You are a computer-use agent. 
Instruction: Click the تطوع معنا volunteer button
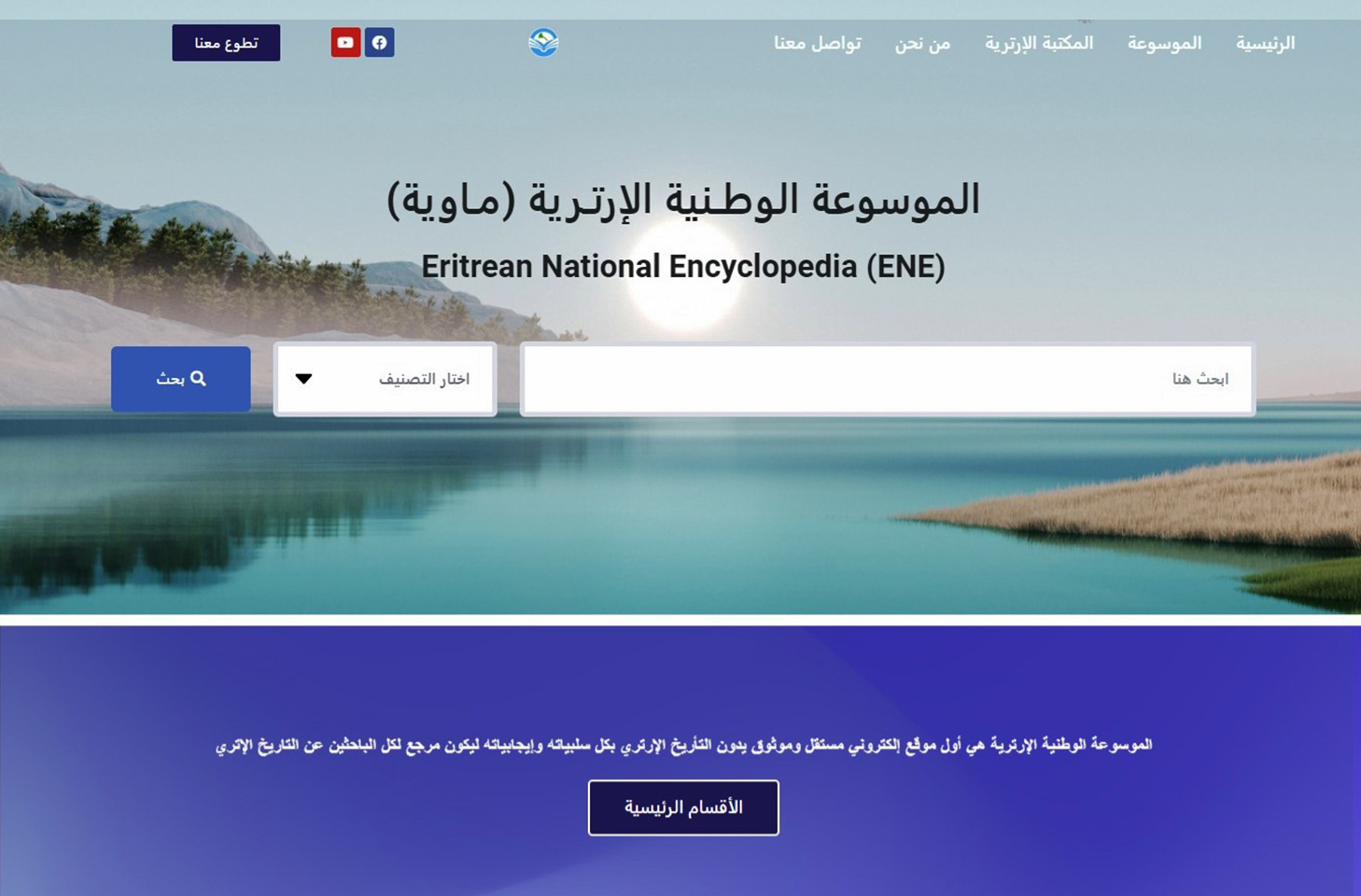coord(226,43)
